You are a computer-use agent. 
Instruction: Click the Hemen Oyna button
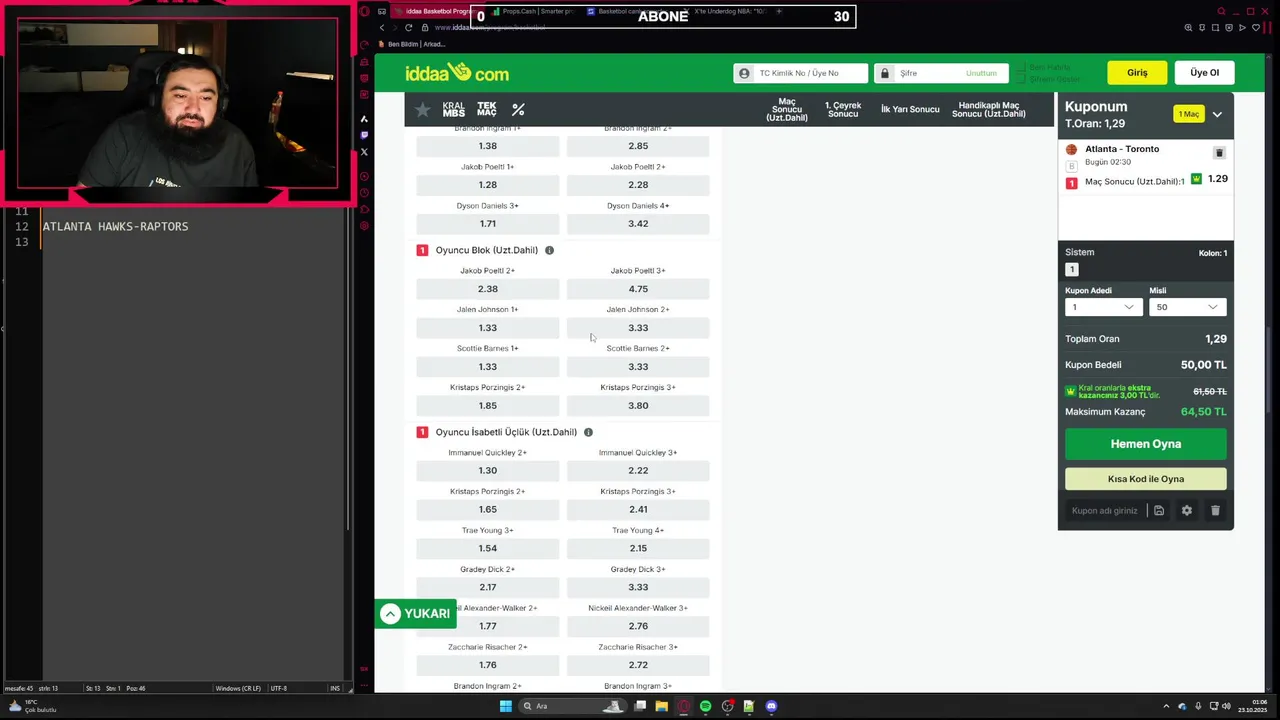tap(1146, 444)
